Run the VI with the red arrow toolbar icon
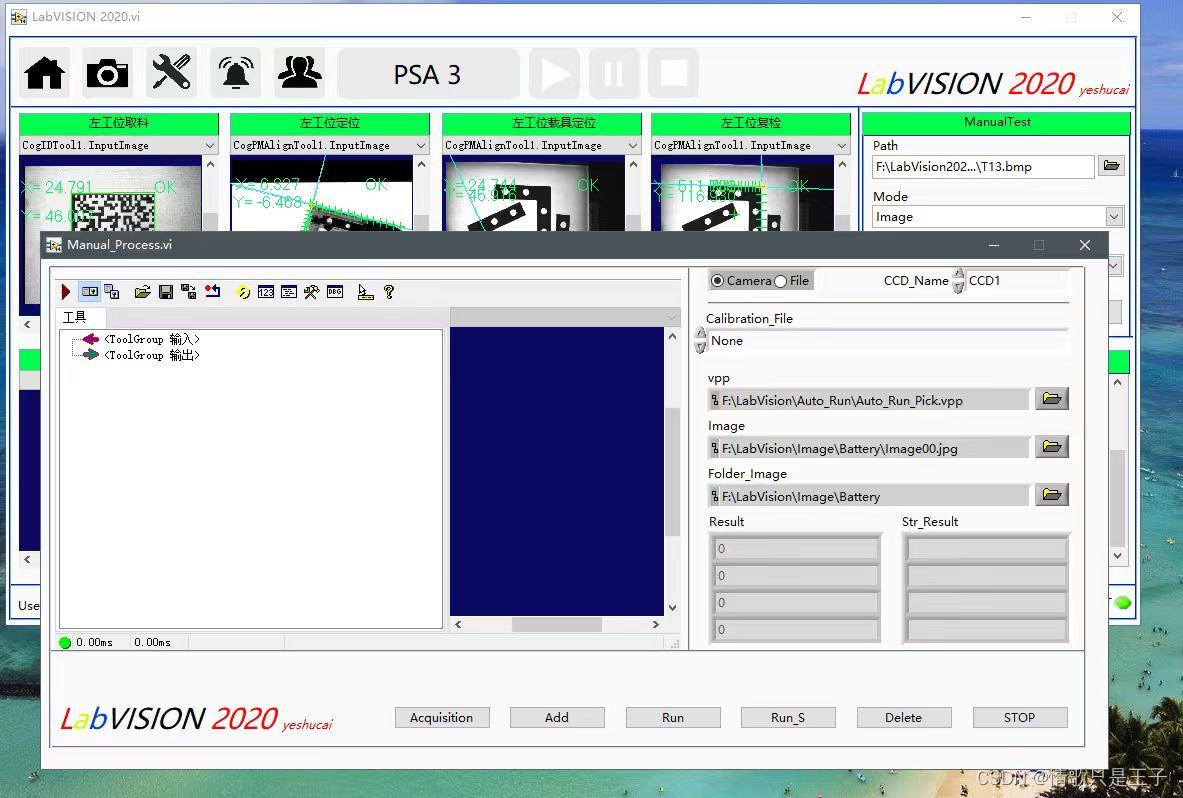Image resolution: width=1183 pixels, height=798 pixels. [x=66, y=291]
